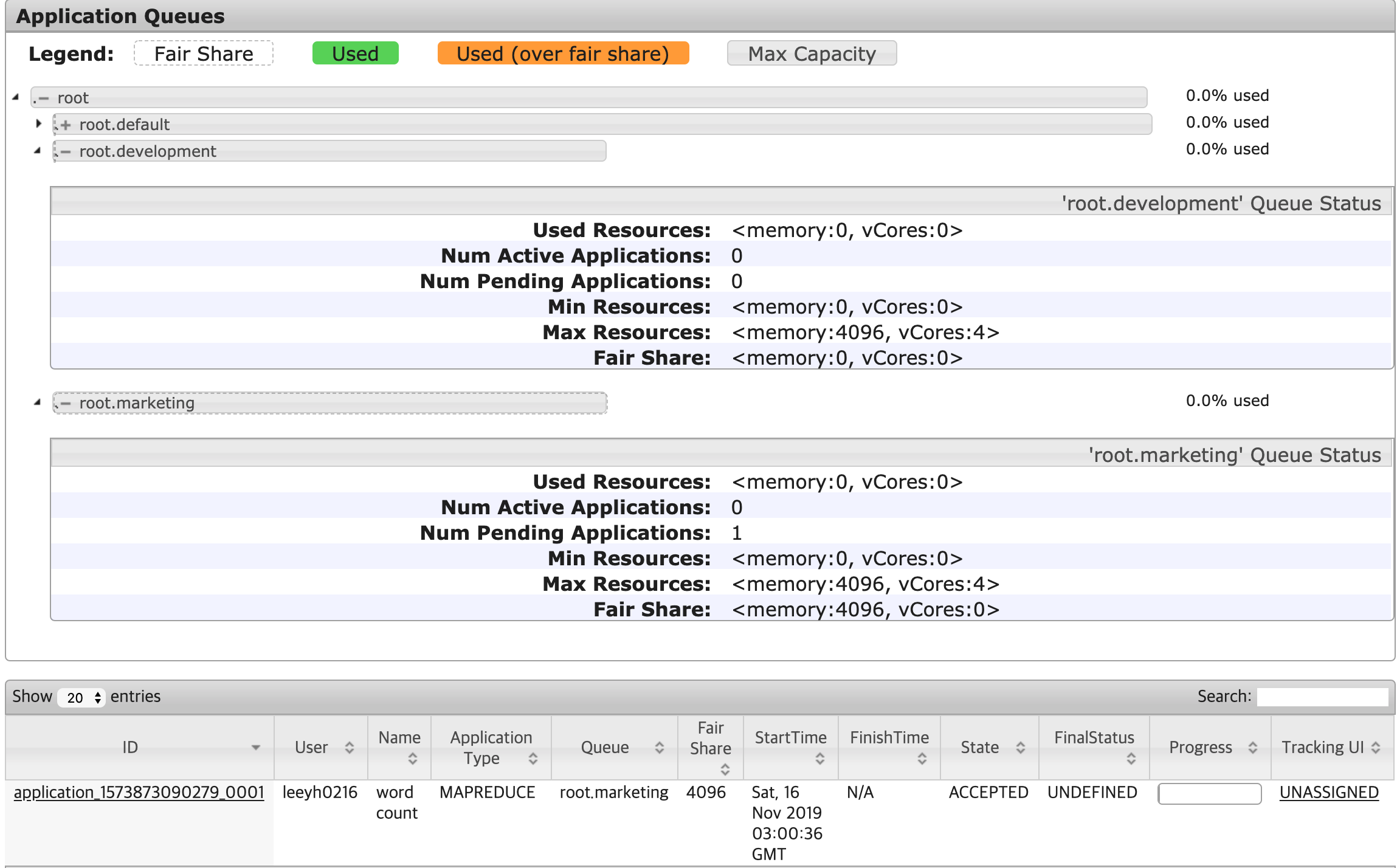Click the plus icon on root.default bar
The width and height of the screenshot is (1397, 868).
click(x=66, y=125)
